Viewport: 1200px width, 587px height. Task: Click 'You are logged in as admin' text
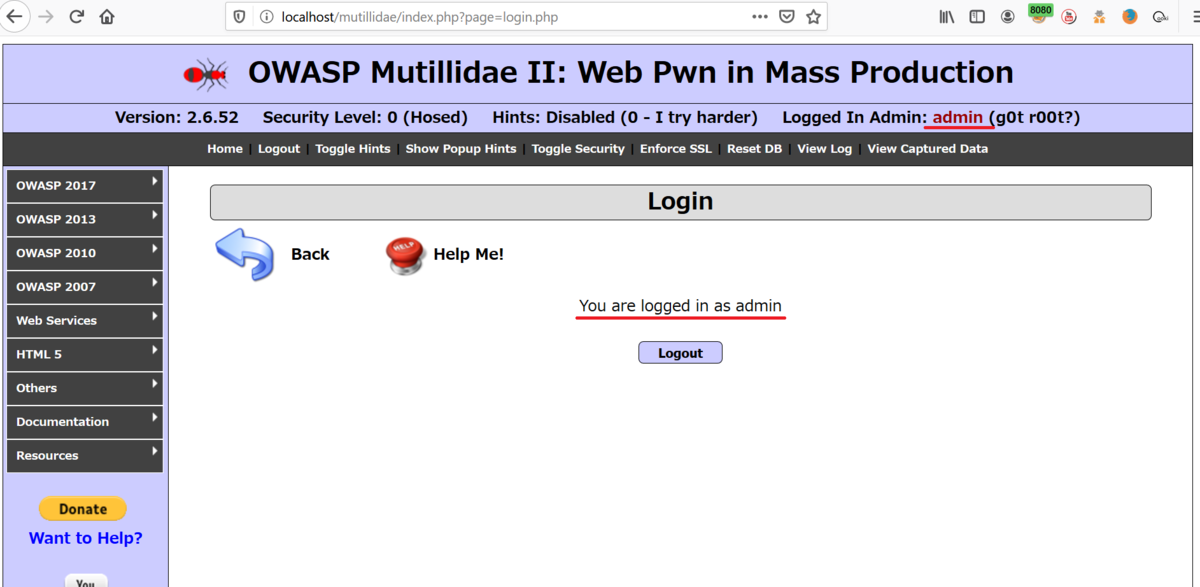point(680,306)
